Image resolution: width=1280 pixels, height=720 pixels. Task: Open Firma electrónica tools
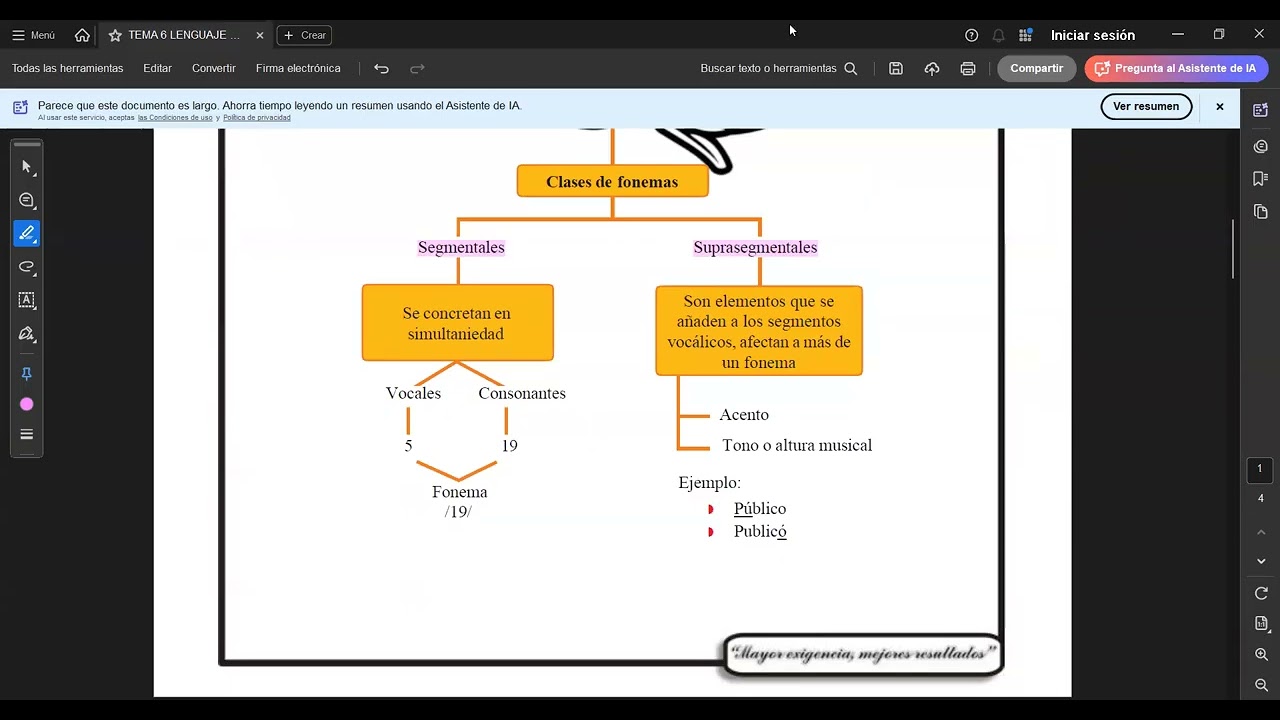(x=298, y=68)
